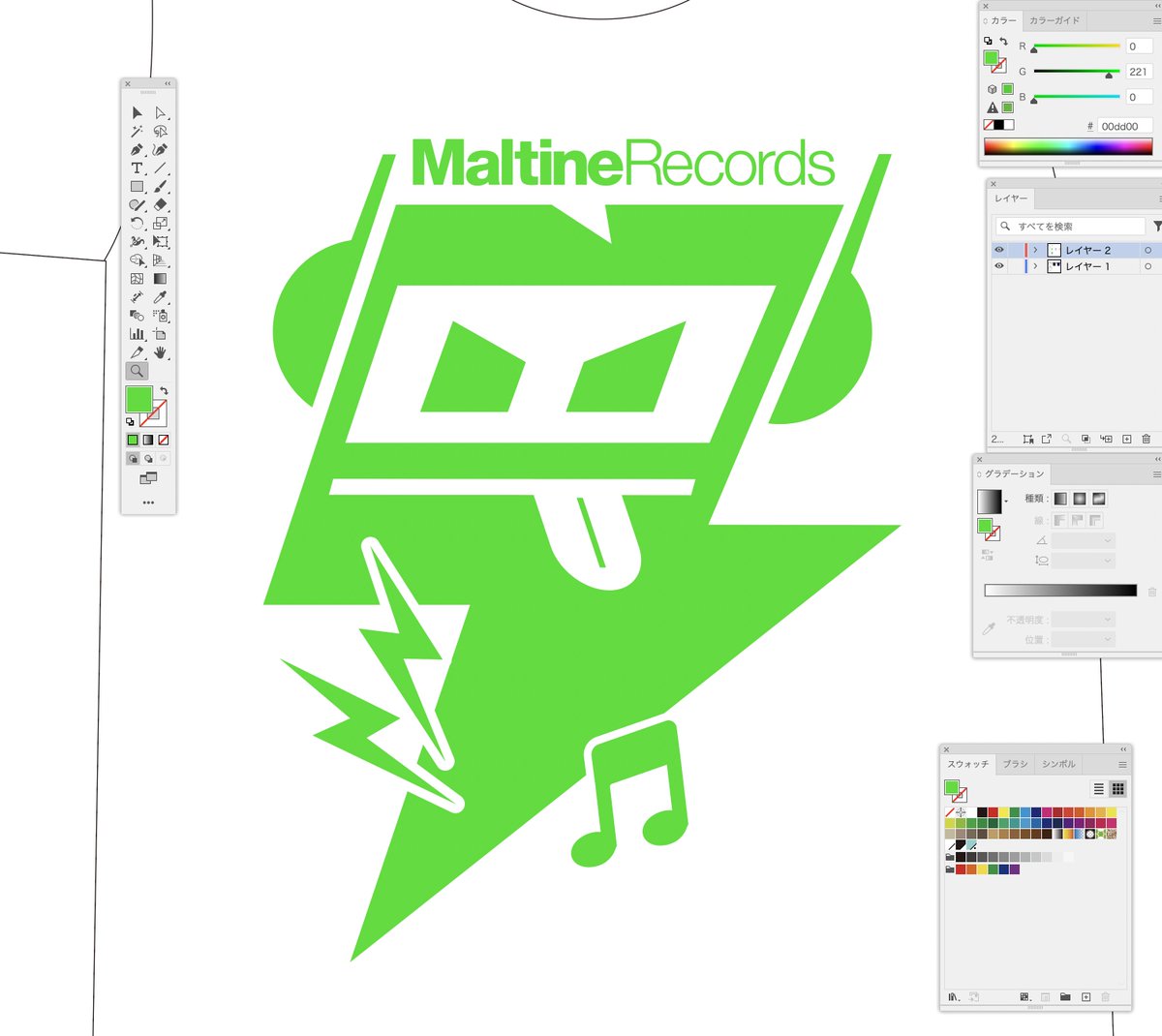Switch to シンボル tab
Viewport: 1162px width, 1036px height.
tap(1058, 764)
